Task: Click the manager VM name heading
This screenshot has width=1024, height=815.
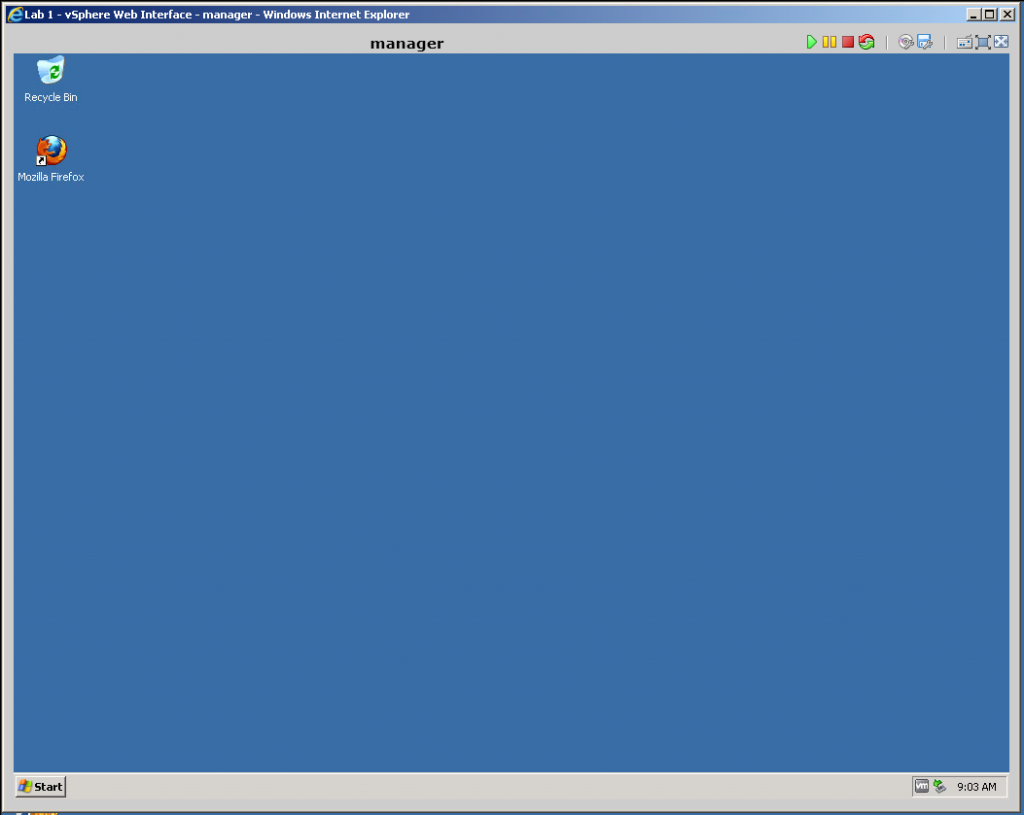Action: pyautogui.click(x=406, y=43)
